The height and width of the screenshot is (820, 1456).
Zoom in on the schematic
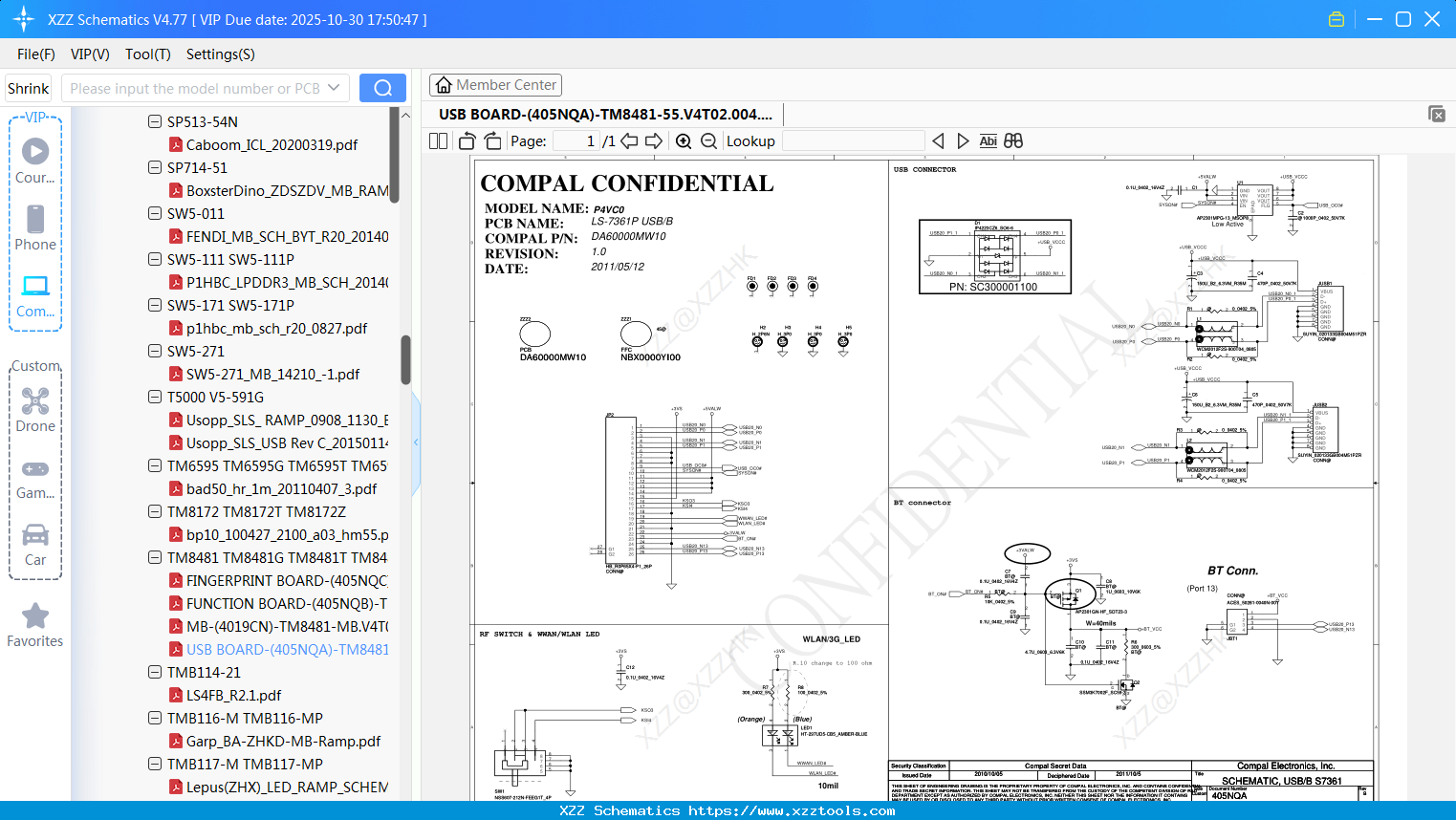coord(684,140)
